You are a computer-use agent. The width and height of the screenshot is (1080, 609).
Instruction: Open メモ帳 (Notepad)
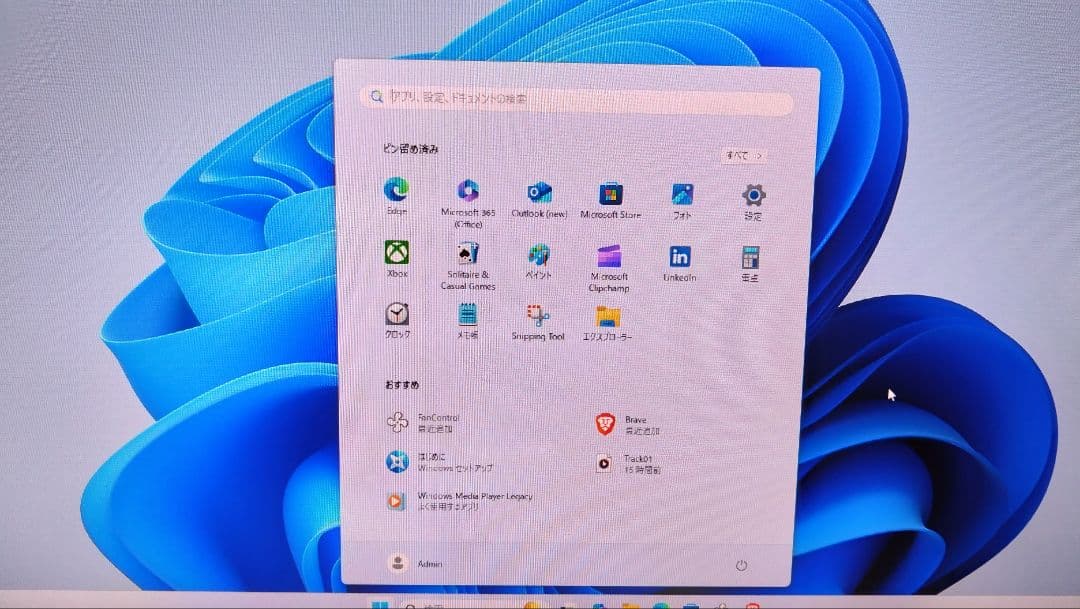pyautogui.click(x=467, y=318)
